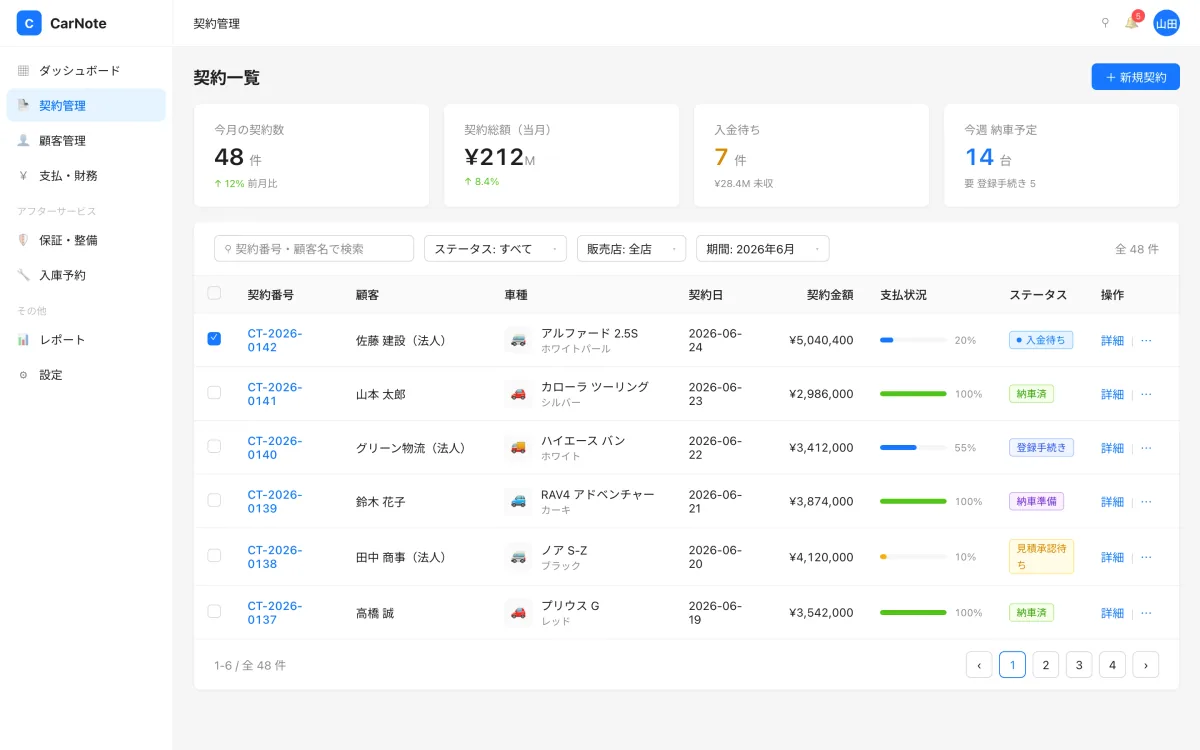Screen dimensions: 1200x750
Task: Open レポート in the sidebar
Action: click(86, 340)
